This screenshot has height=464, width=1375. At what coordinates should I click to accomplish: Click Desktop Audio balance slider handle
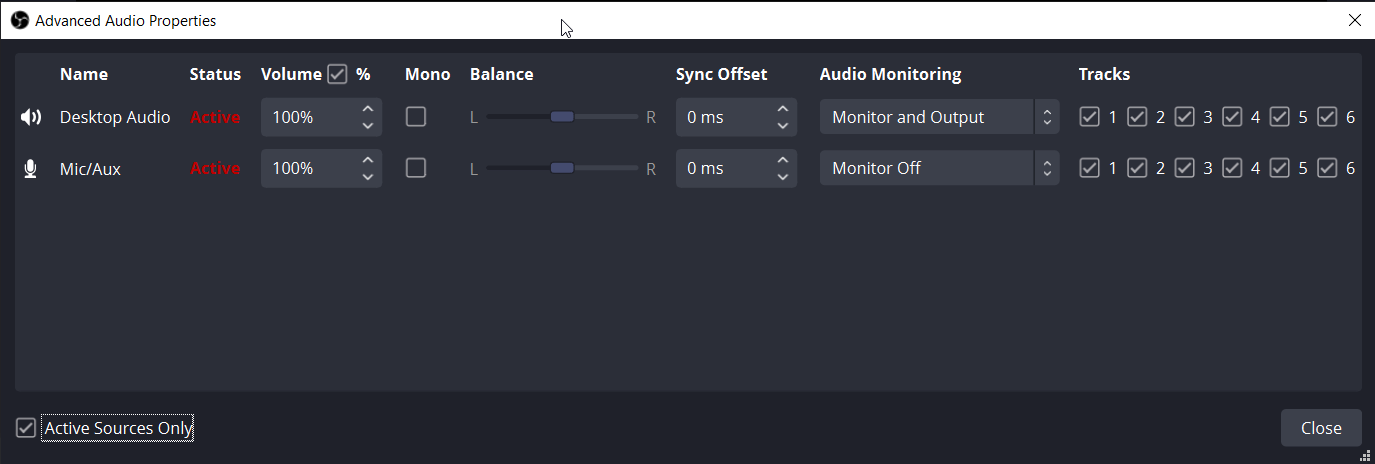click(562, 117)
